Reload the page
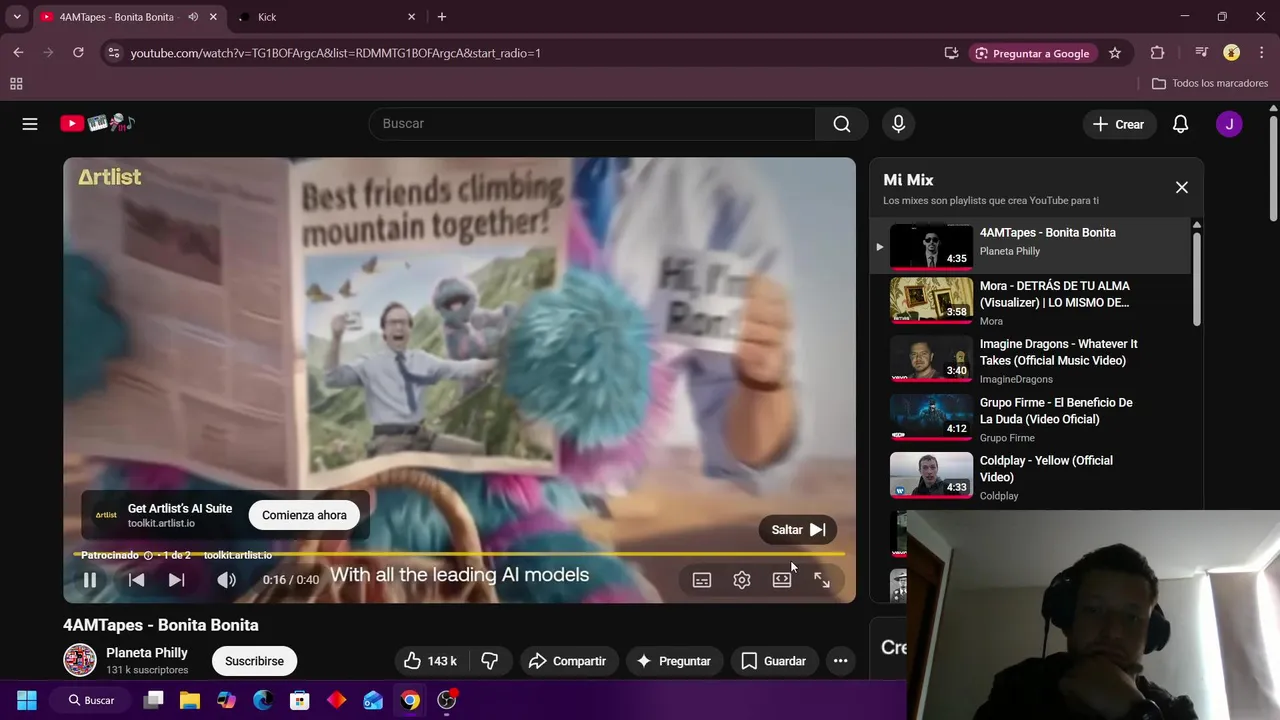Screen dimensions: 1280x720 78,53
